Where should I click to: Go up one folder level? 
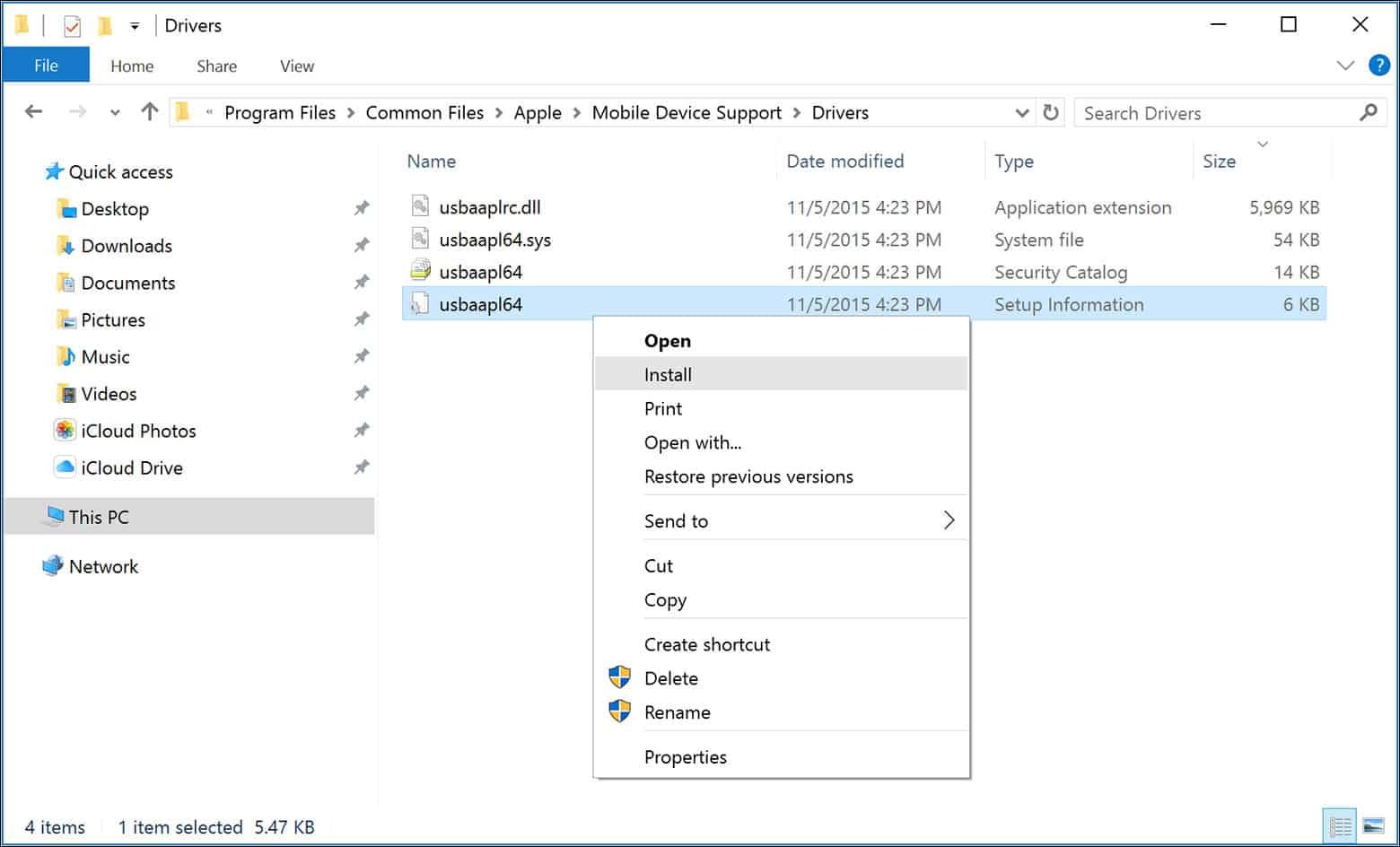[150, 112]
